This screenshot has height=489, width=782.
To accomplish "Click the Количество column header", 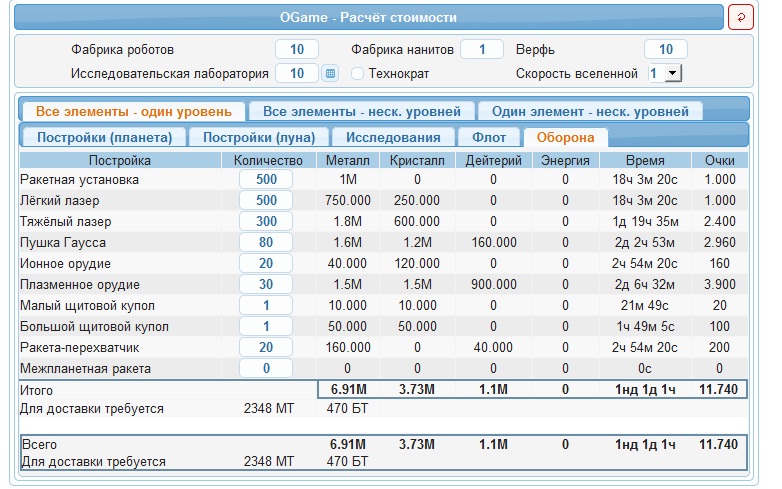I will tap(268, 161).
